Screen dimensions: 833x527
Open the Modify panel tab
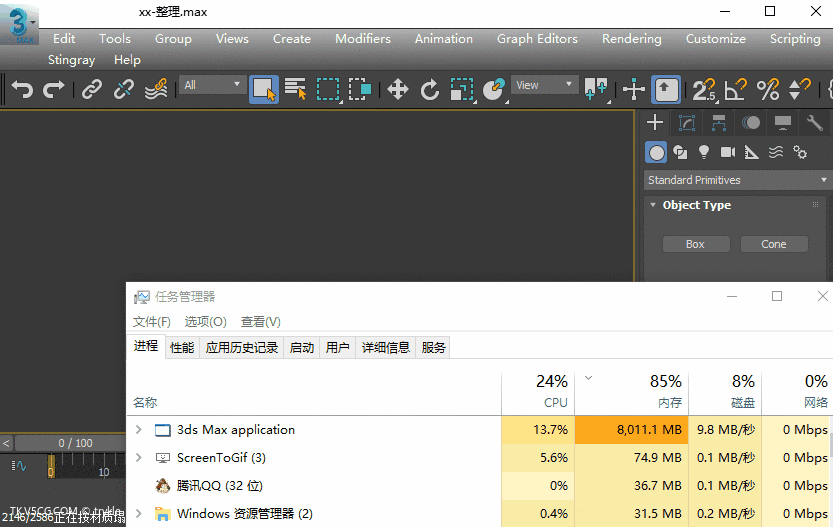(687, 123)
